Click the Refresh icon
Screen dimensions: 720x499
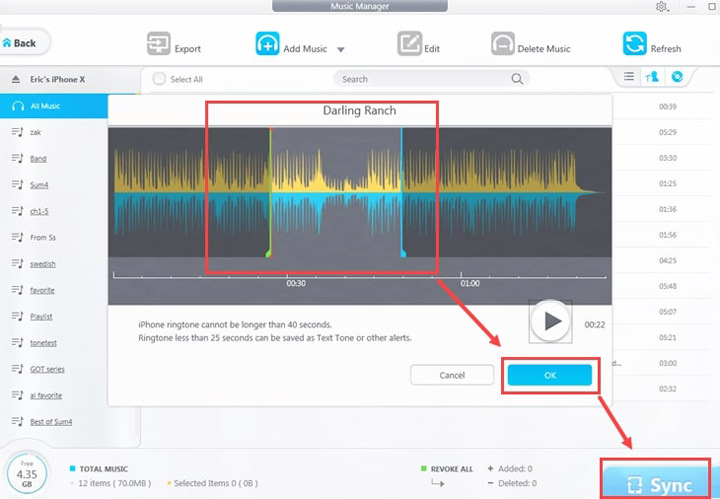click(635, 44)
